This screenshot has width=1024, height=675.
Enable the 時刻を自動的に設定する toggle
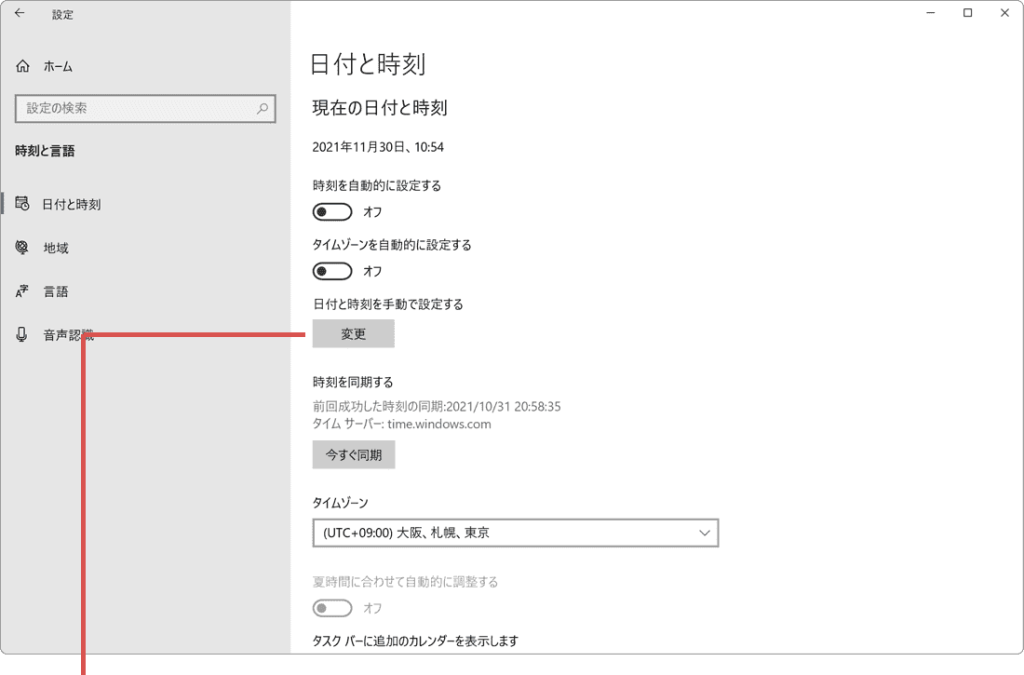point(333,212)
